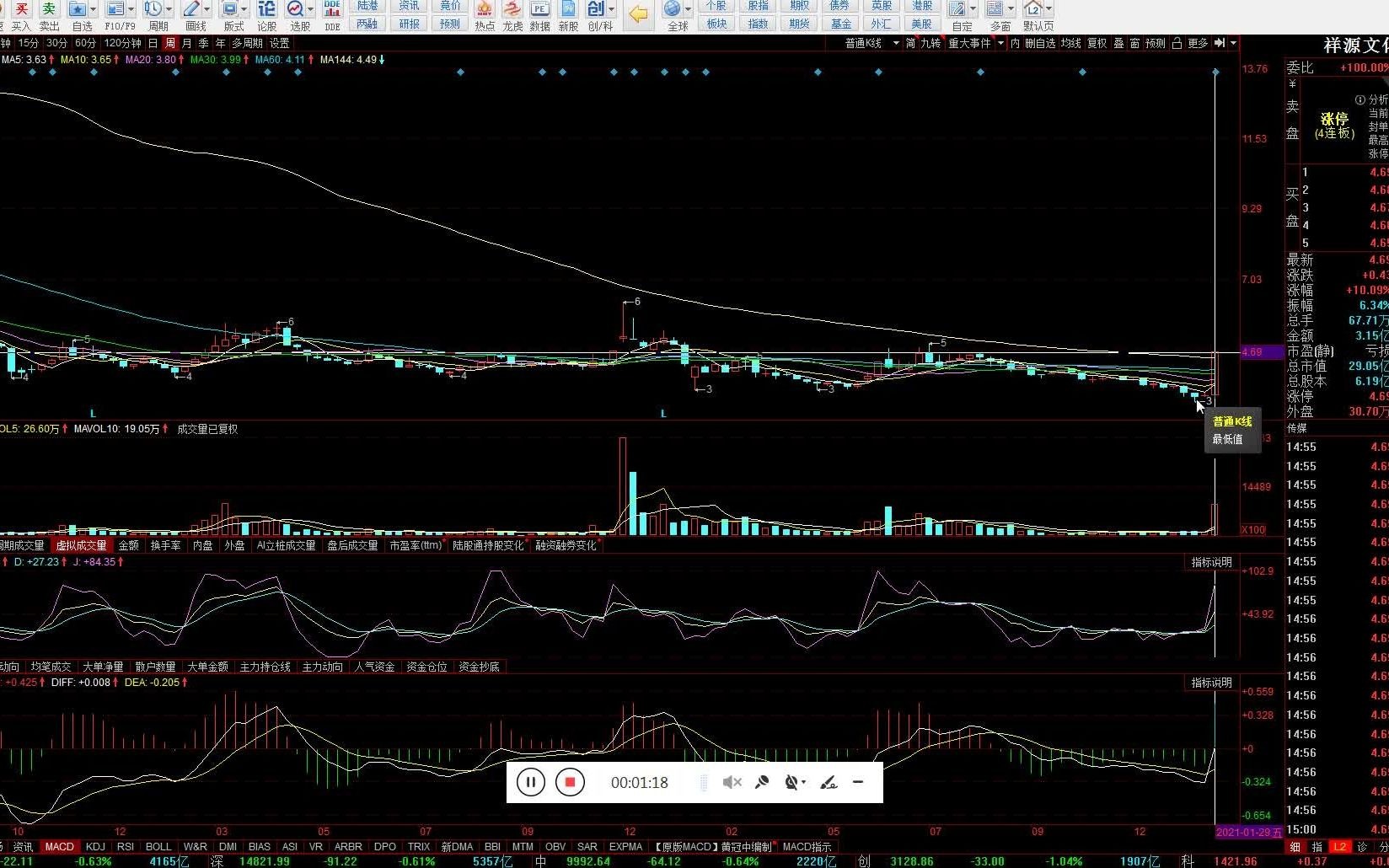Screen dimensions: 1389x868
Task: Click the jump-to-end arrow icon in chart toolbar
Action: pyautogui.click(x=1219, y=43)
